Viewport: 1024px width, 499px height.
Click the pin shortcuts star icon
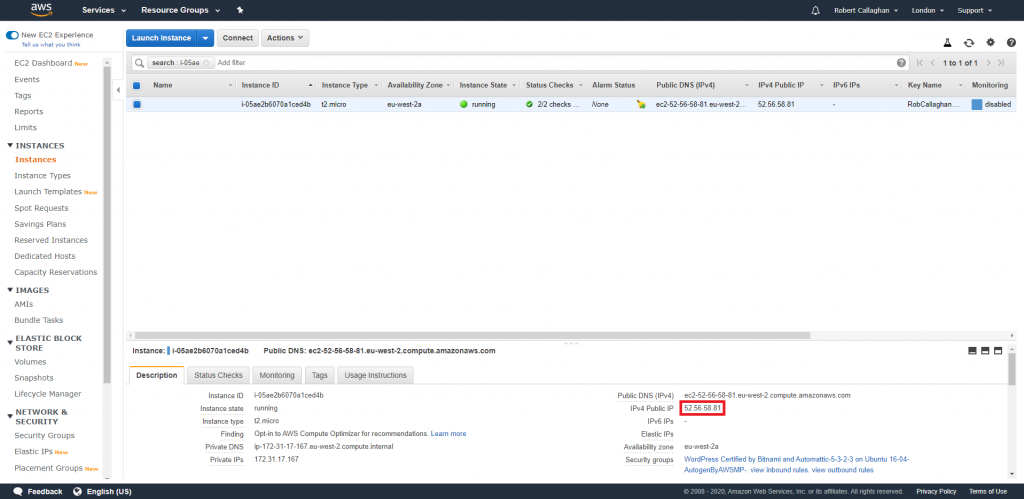[240, 10]
